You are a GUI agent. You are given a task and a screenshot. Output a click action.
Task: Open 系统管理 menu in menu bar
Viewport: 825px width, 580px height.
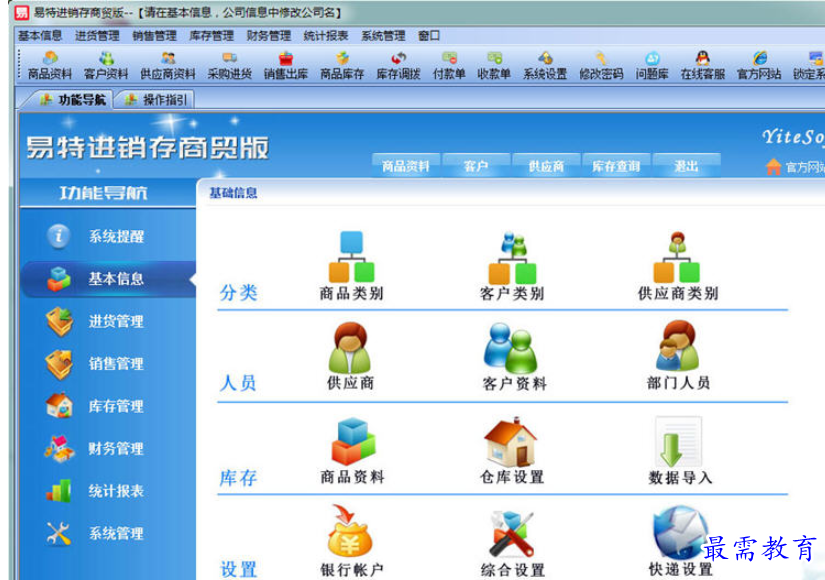[x=383, y=36]
